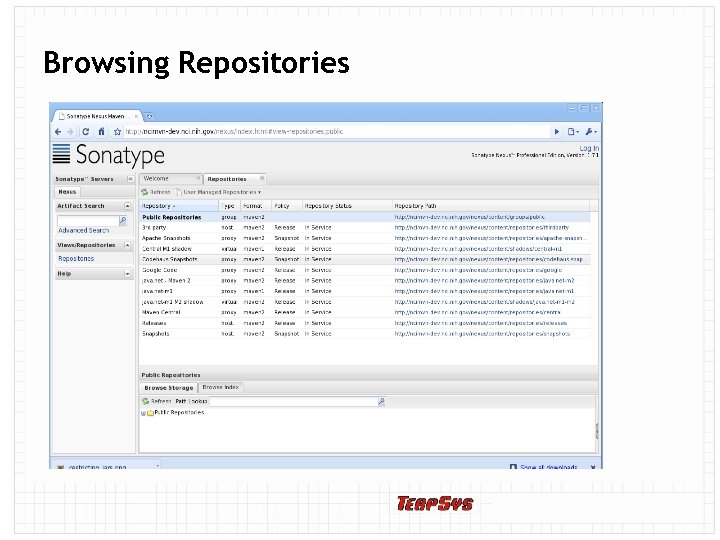Collapse the Views/Repositories section
Viewport: 720px width, 540px height.
(x=127, y=246)
